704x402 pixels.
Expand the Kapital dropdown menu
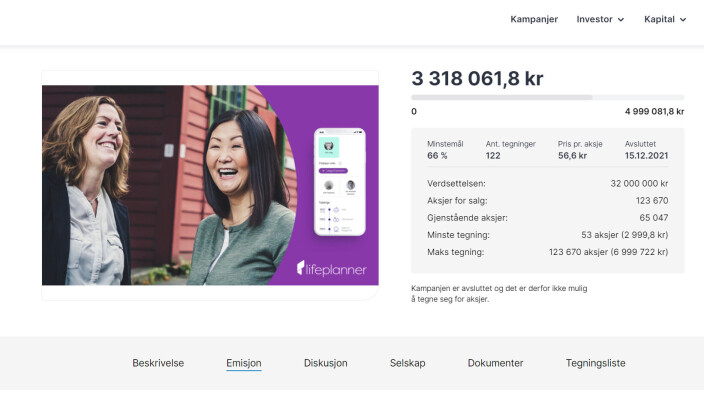coord(665,19)
